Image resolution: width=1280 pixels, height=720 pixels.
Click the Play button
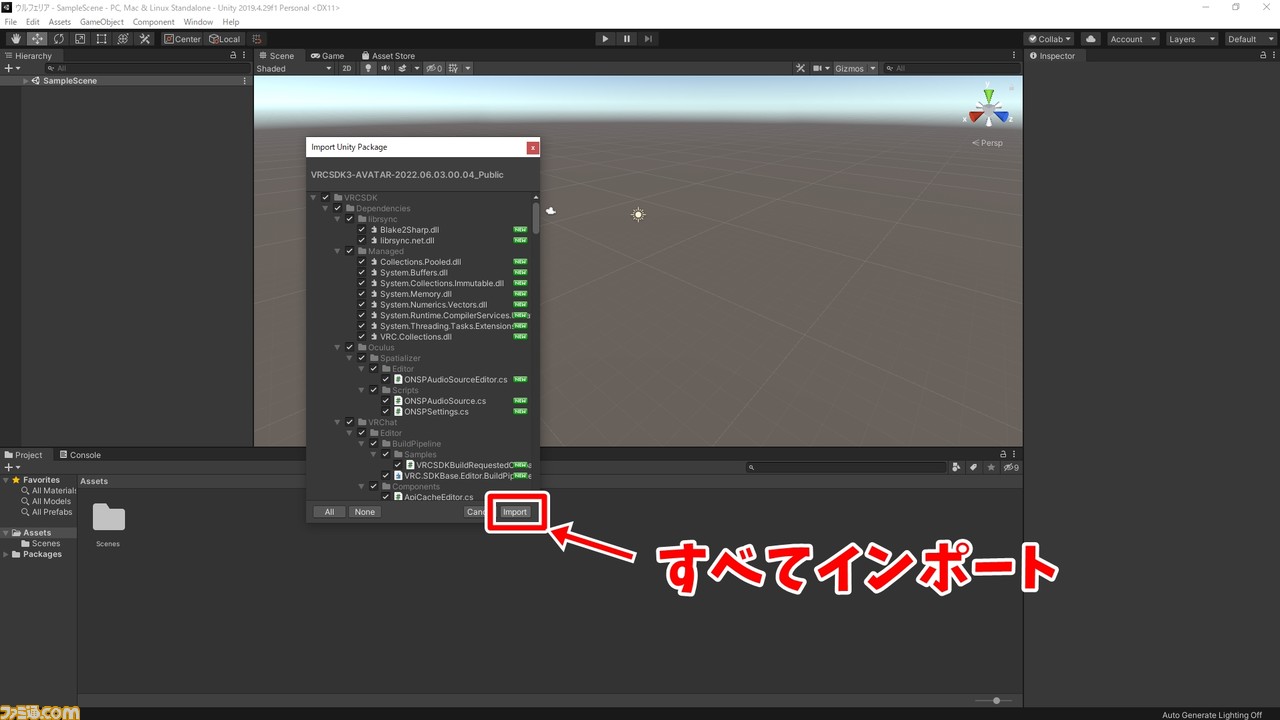coord(605,39)
